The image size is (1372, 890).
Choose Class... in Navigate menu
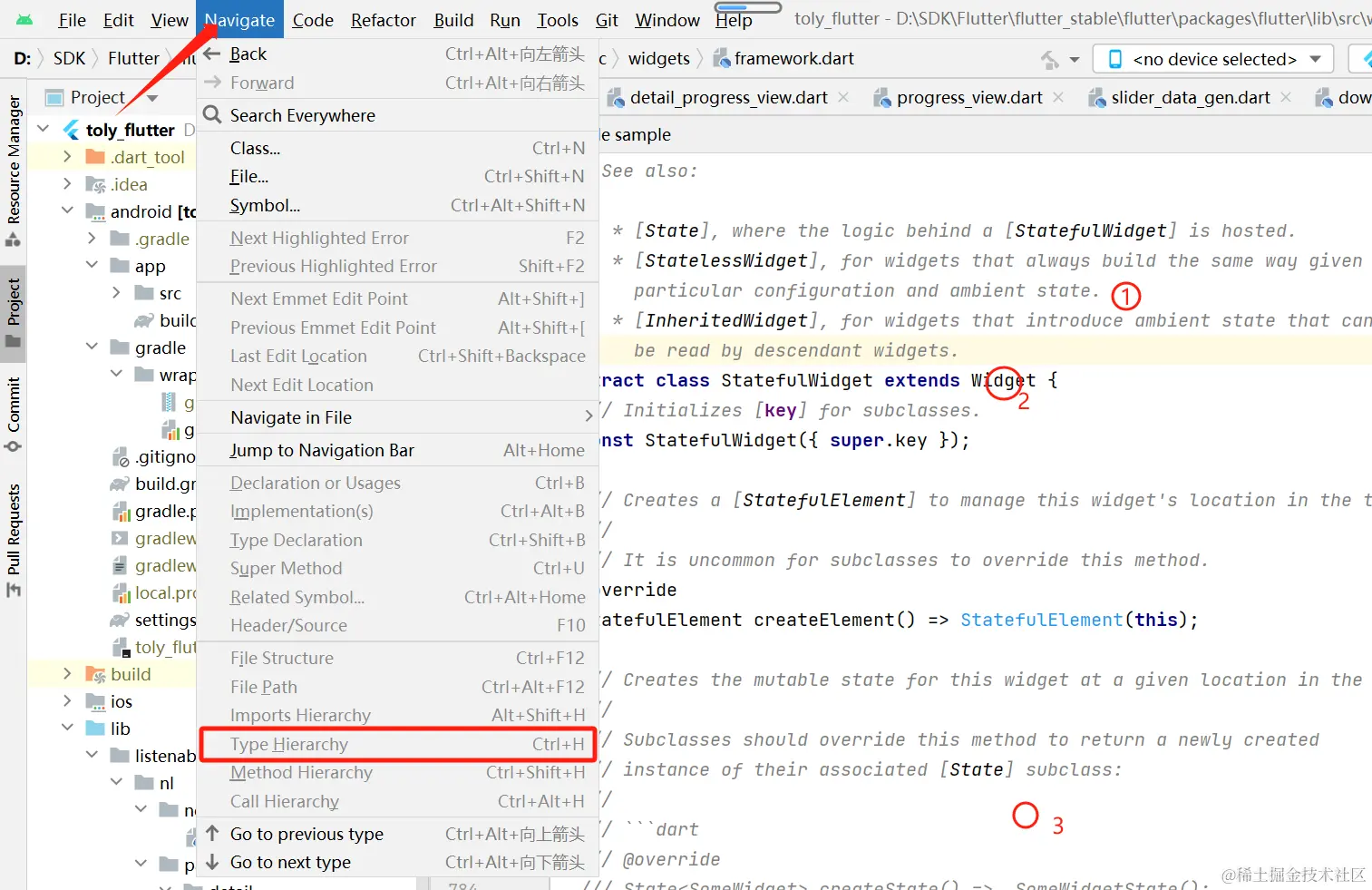point(397,148)
